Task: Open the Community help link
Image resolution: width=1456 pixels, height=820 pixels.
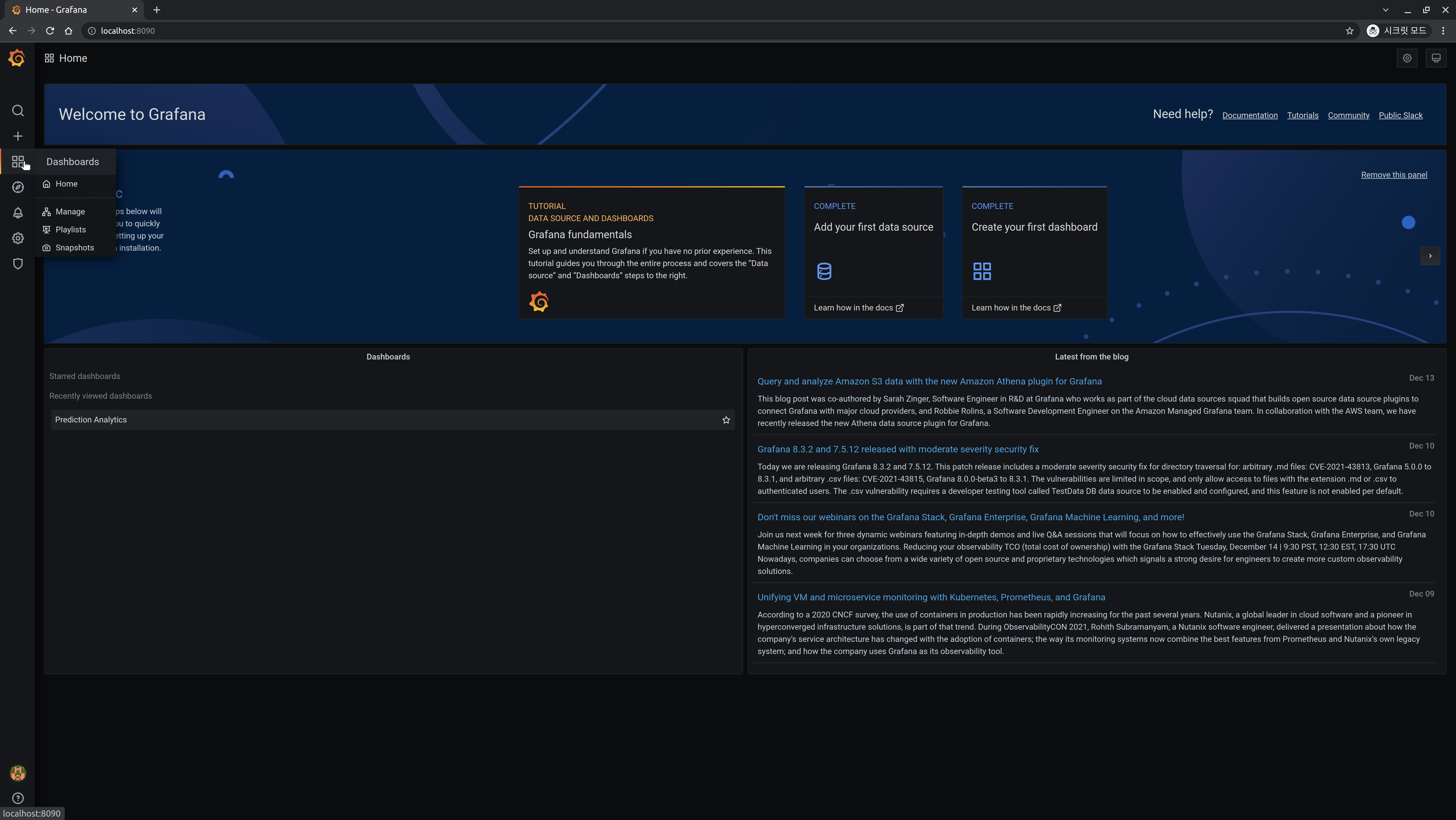Action: pyautogui.click(x=1348, y=115)
